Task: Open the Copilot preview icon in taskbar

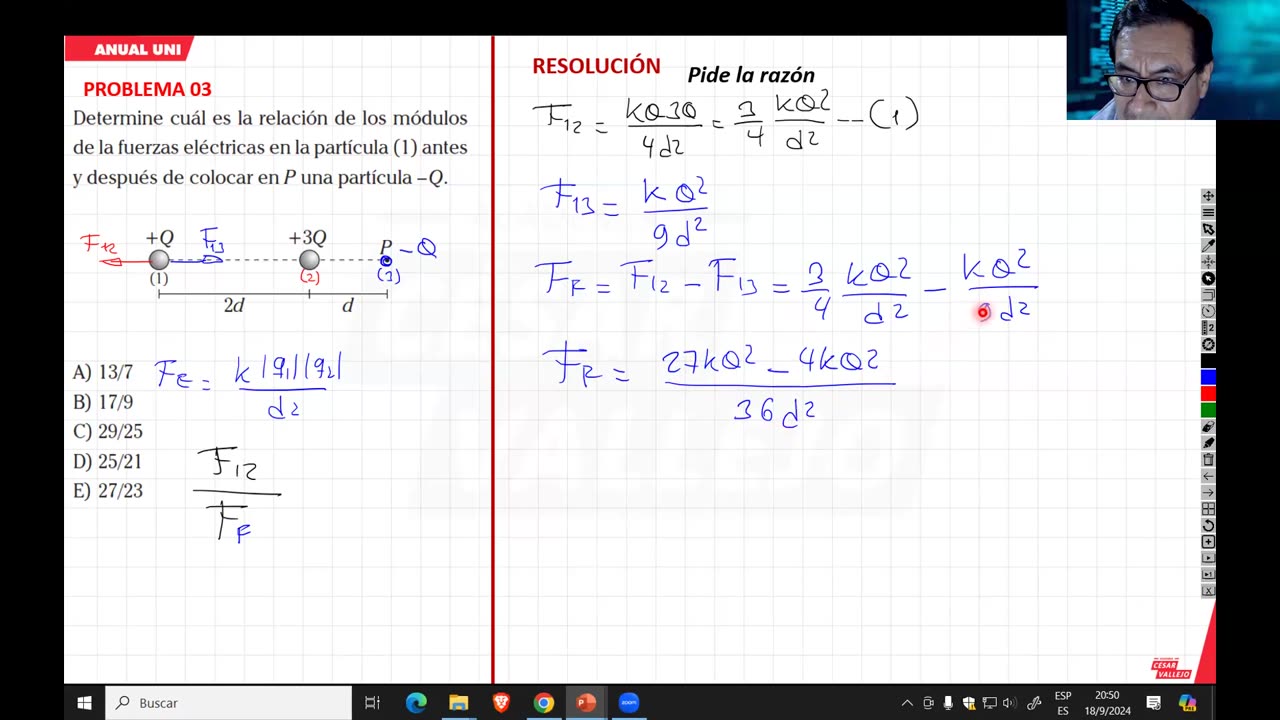Action: click(1187, 703)
